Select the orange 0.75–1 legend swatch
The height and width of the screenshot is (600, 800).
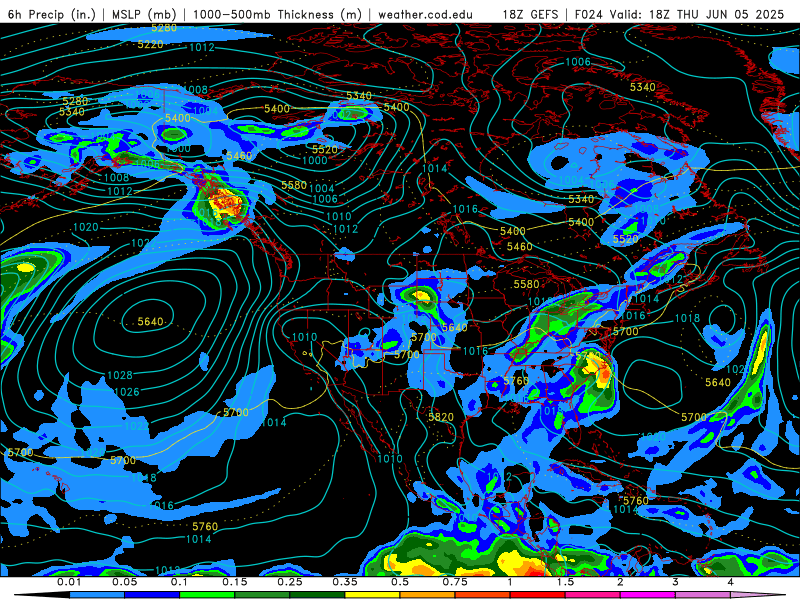(428, 595)
